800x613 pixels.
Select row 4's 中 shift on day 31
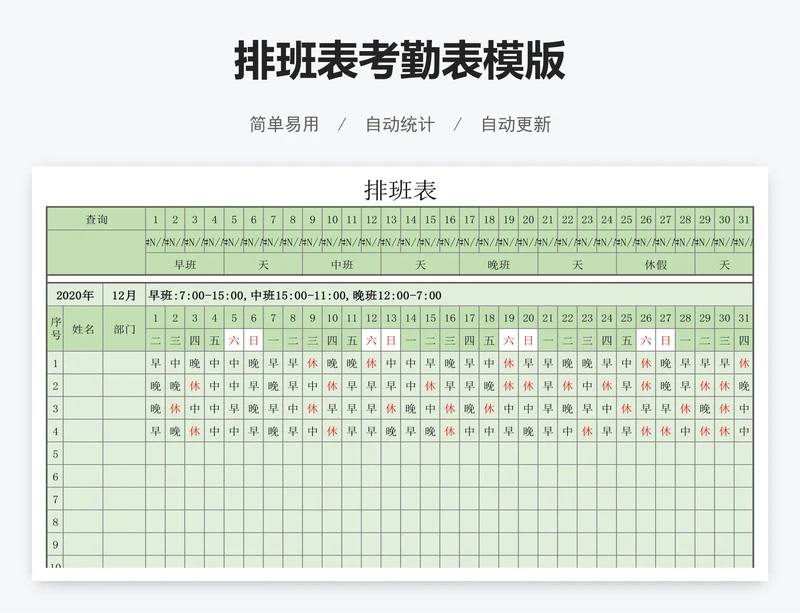click(744, 431)
